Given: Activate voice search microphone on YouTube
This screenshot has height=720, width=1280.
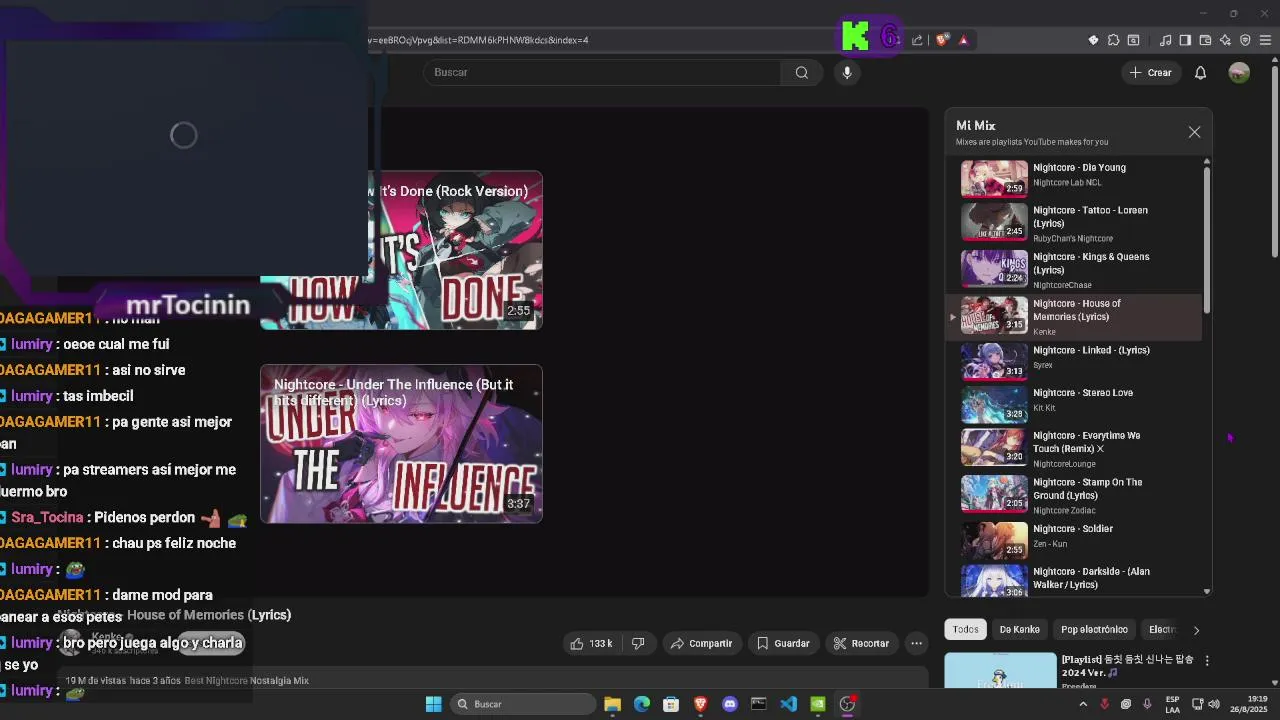Looking at the screenshot, I should pos(847,72).
